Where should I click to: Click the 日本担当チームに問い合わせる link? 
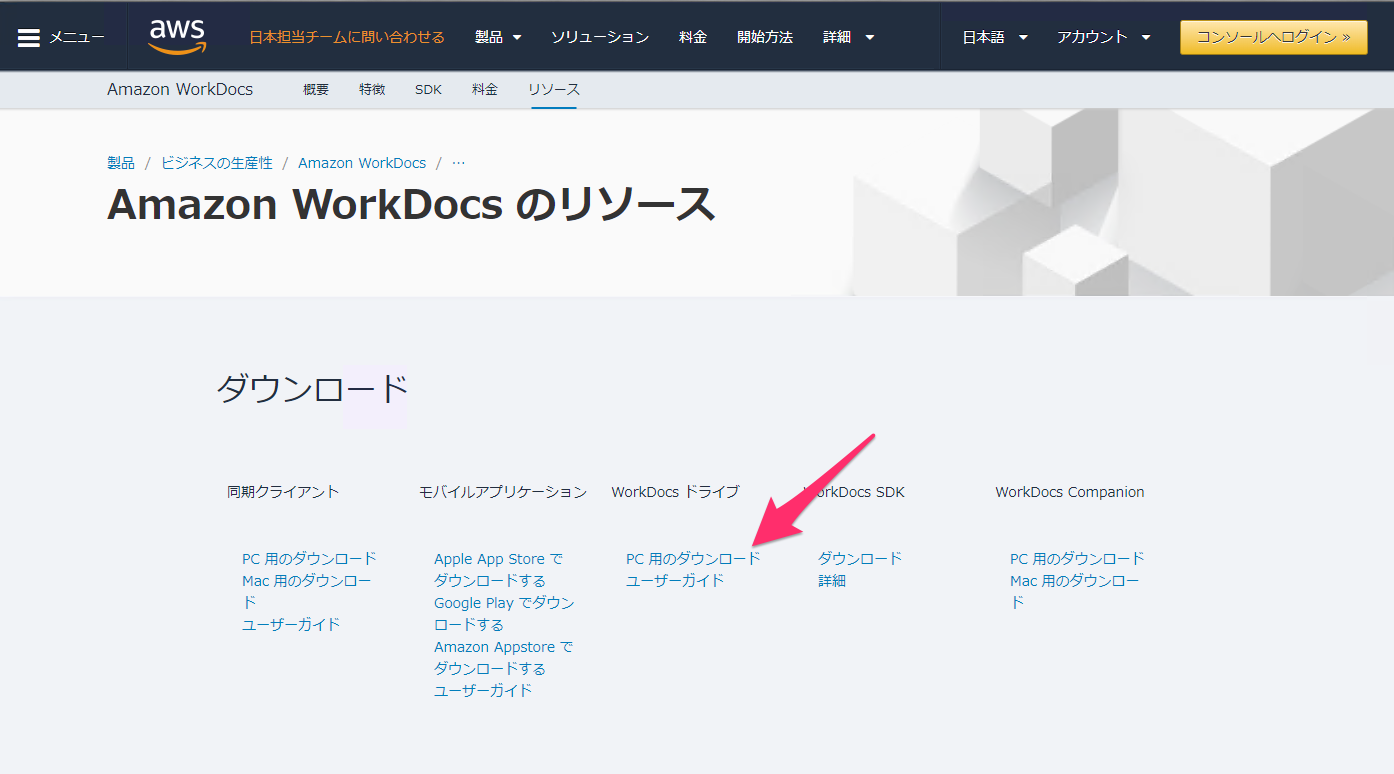tap(347, 35)
